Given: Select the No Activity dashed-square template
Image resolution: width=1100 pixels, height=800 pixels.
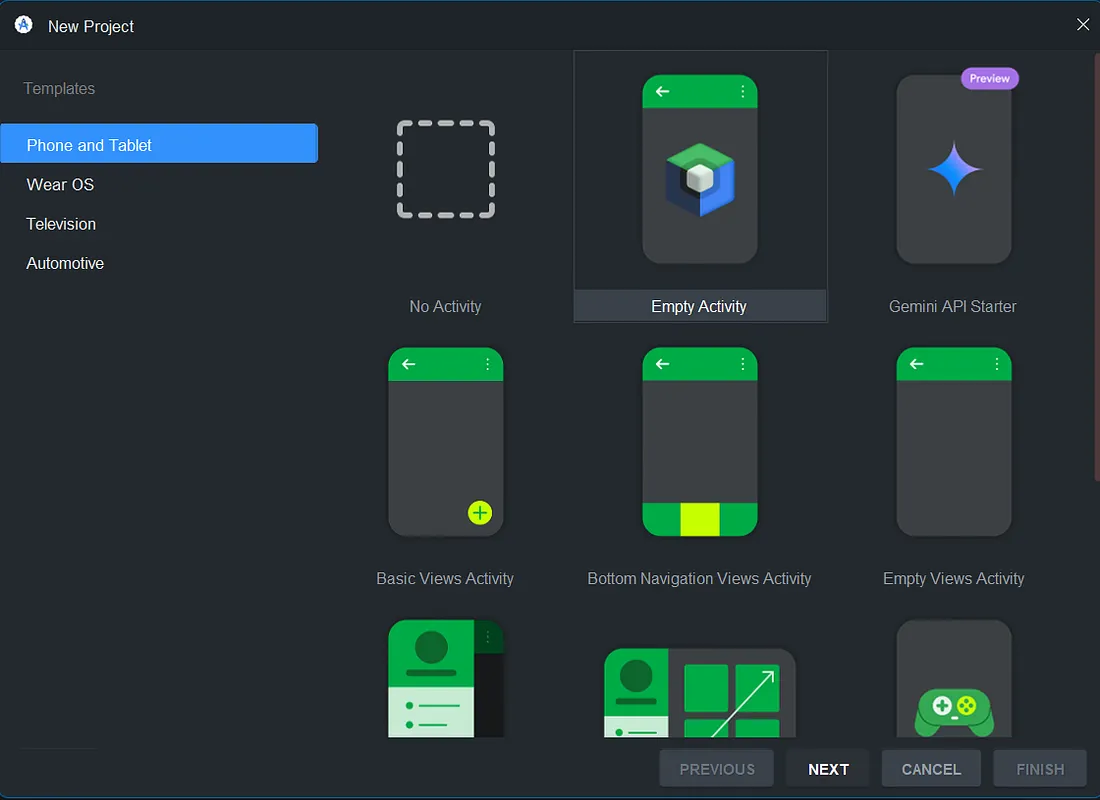Looking at the screenshot, I should tap(445, 169).
